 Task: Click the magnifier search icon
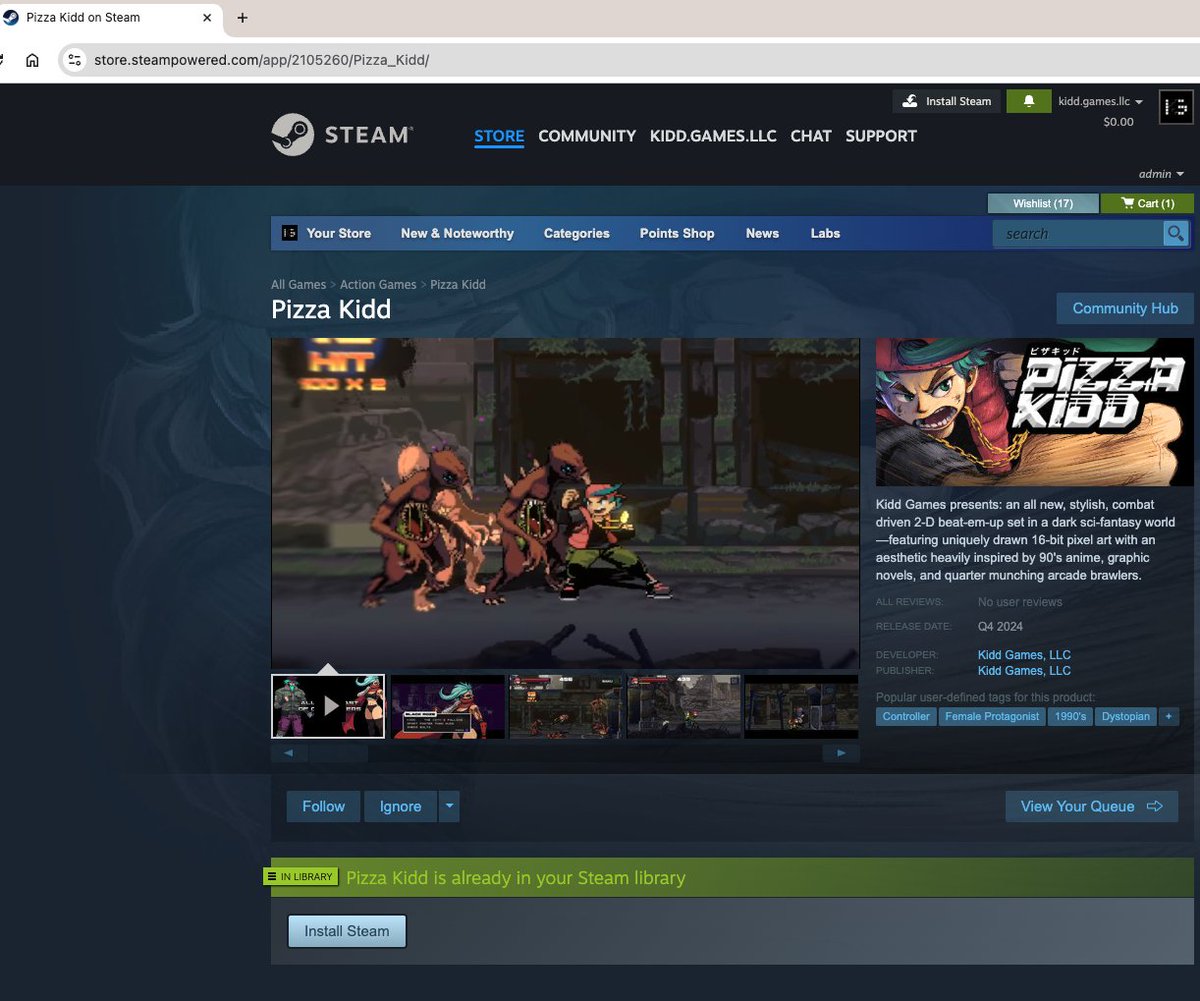click(1175, 233)
